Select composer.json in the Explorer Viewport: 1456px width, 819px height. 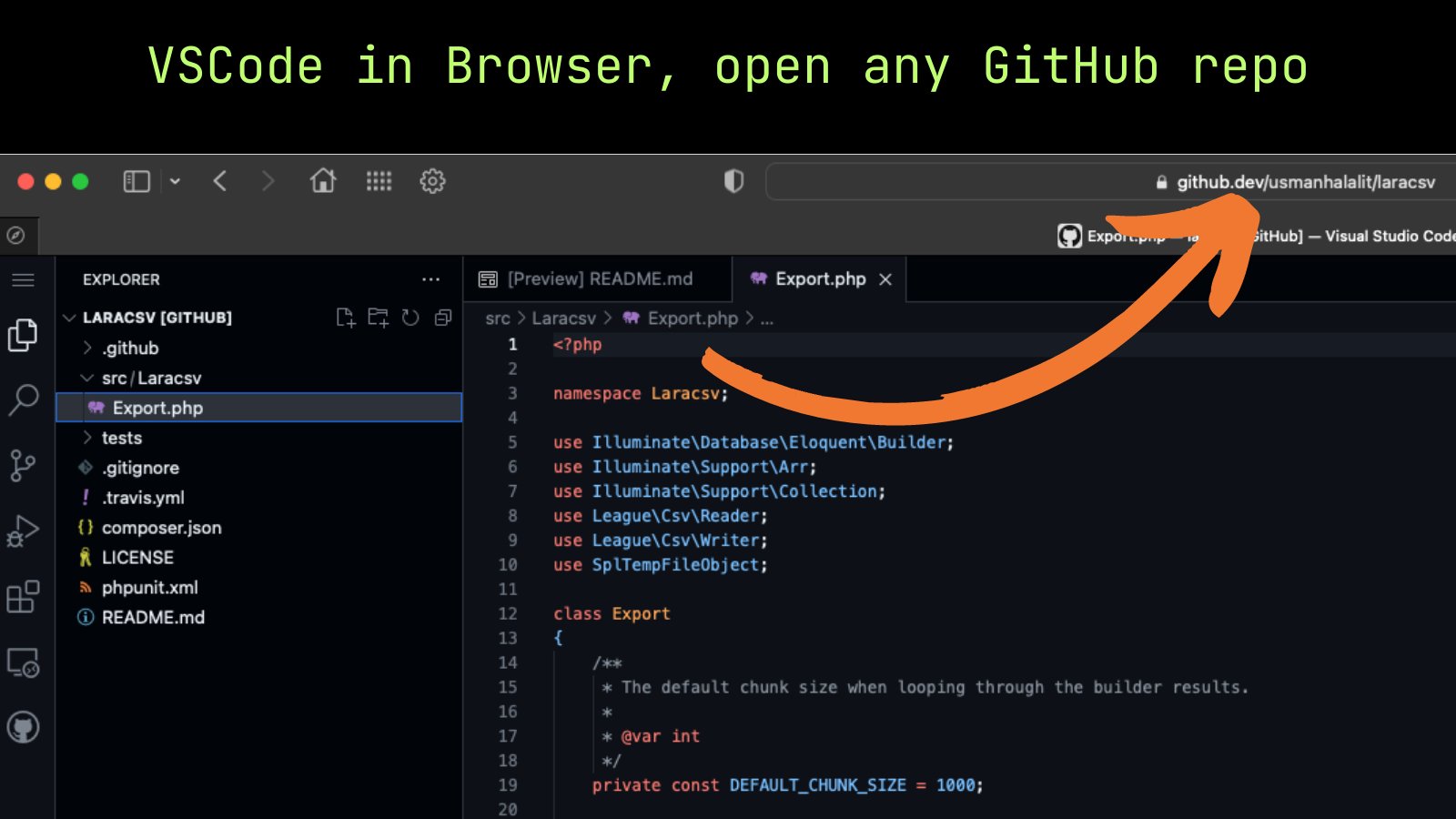[161, 527]
